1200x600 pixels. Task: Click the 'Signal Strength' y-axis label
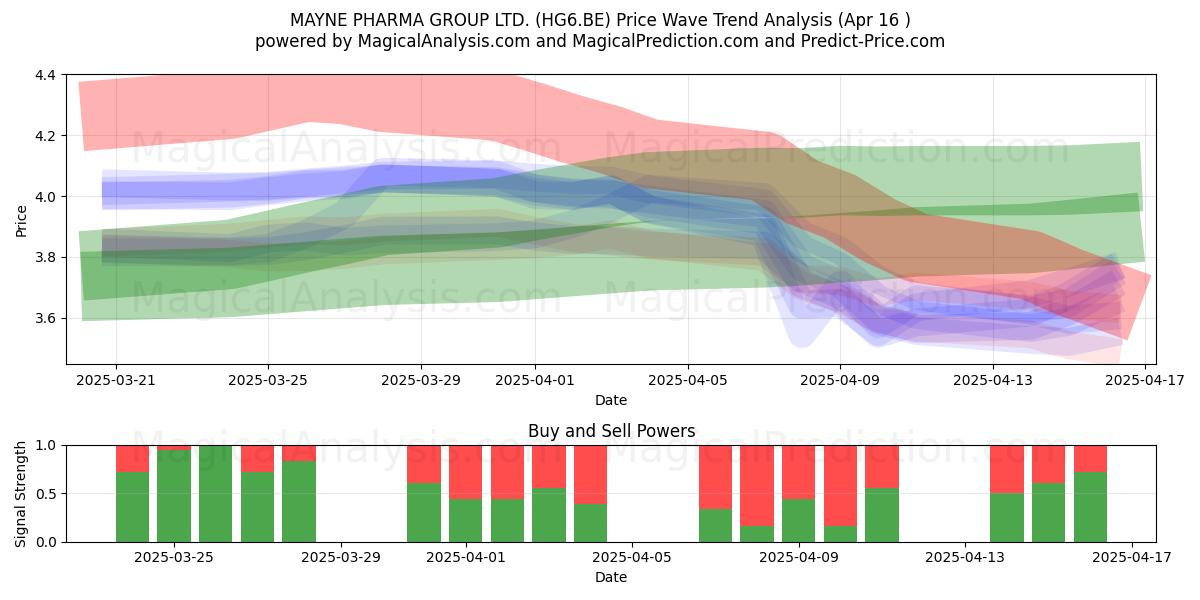22,493
